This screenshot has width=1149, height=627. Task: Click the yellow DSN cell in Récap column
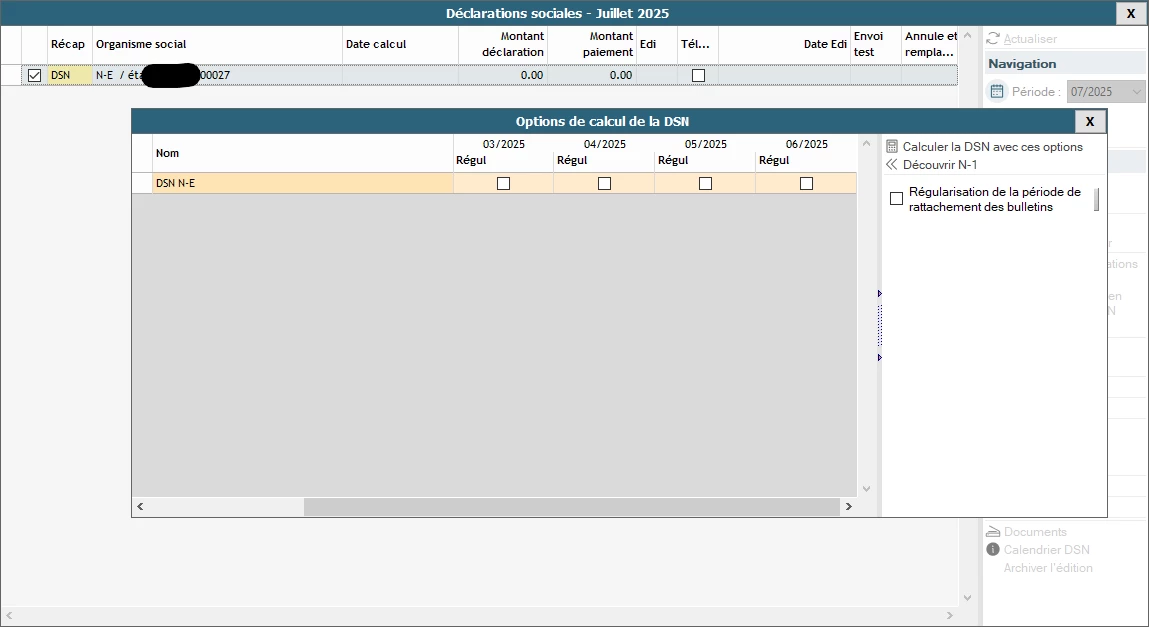click(70, 75)
